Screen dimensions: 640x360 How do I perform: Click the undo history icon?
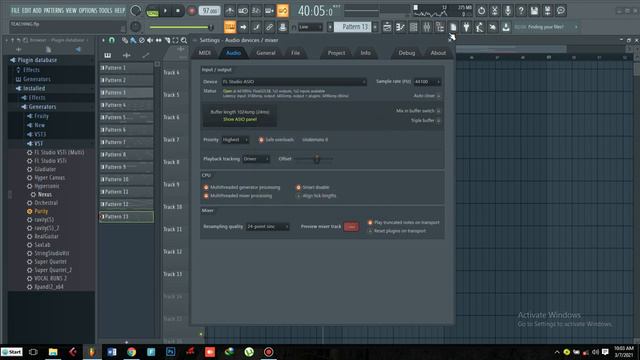coord(482,11)
